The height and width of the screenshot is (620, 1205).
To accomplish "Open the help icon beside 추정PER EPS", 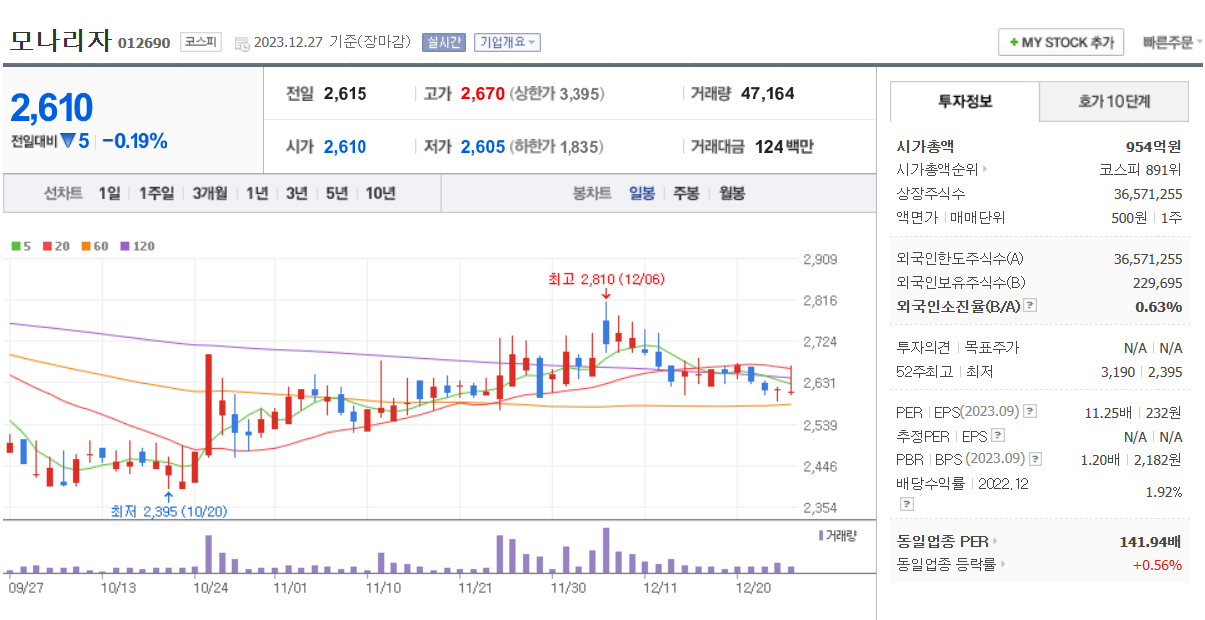I will (x=997, y=436).
